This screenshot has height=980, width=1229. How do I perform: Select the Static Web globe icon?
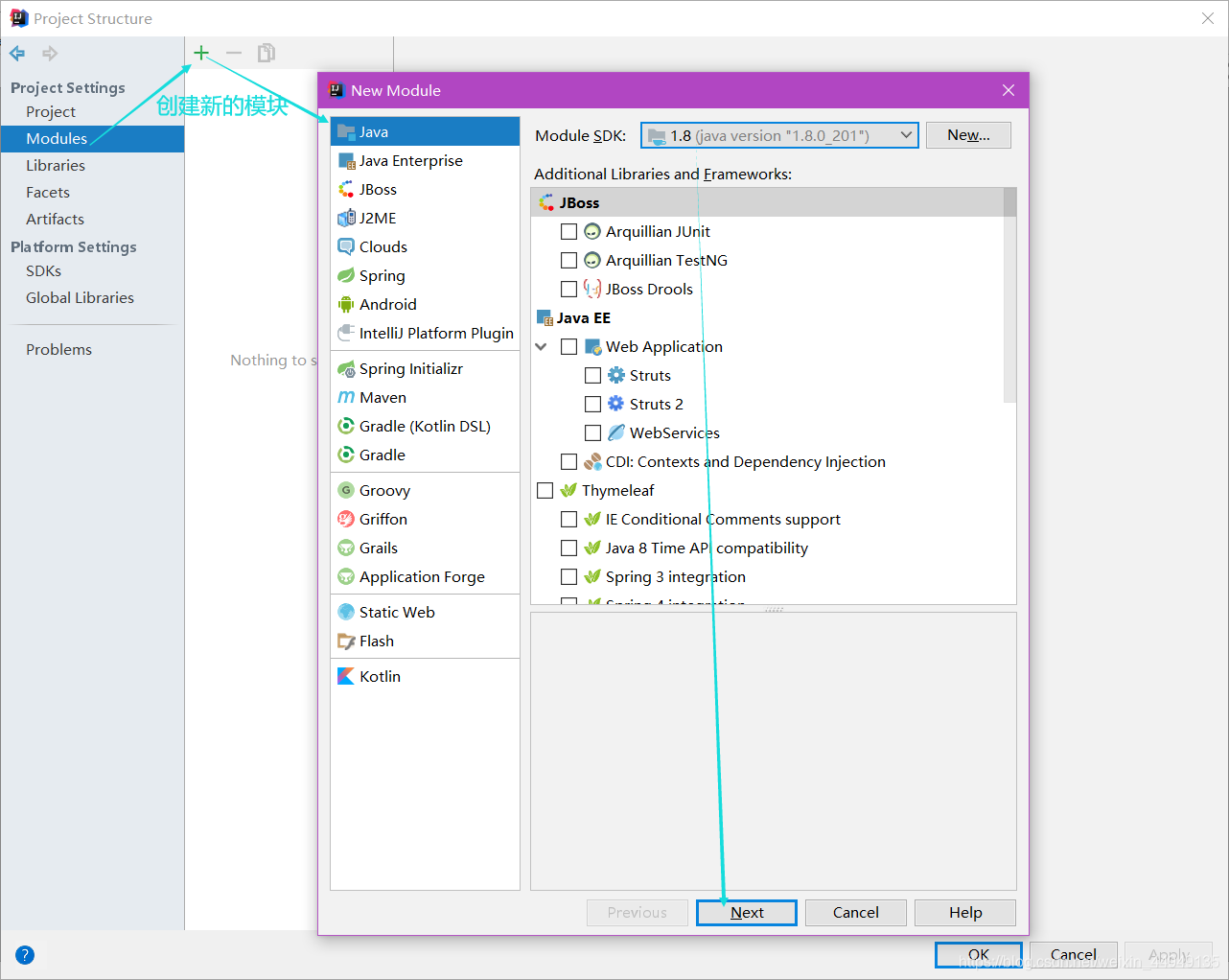tap(346, 612)
